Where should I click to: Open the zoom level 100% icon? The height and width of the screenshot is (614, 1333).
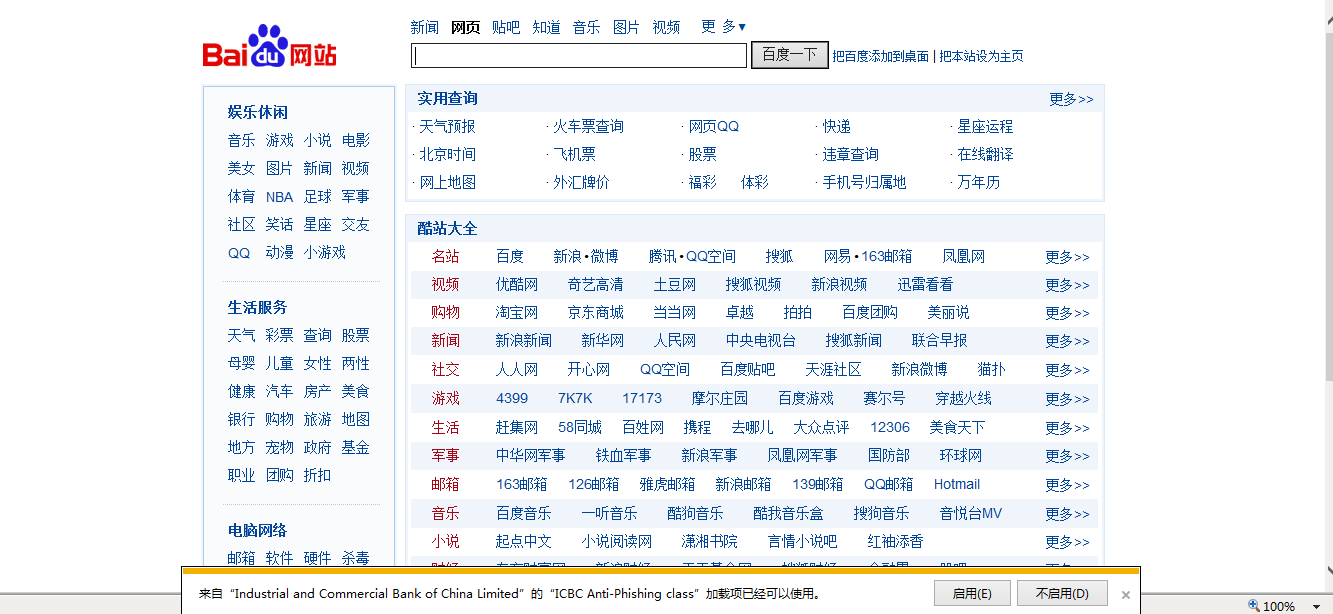pos(1254,605)
